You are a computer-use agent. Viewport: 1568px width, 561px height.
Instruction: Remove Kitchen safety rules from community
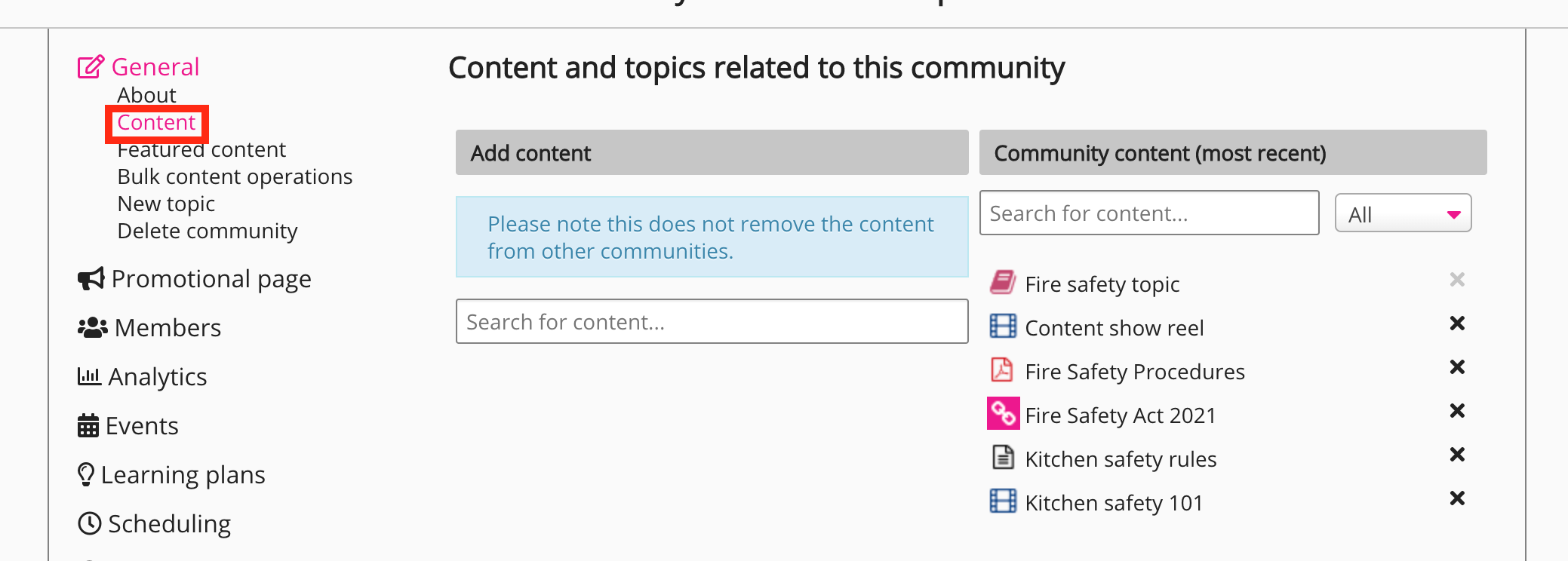[1457, 455]
